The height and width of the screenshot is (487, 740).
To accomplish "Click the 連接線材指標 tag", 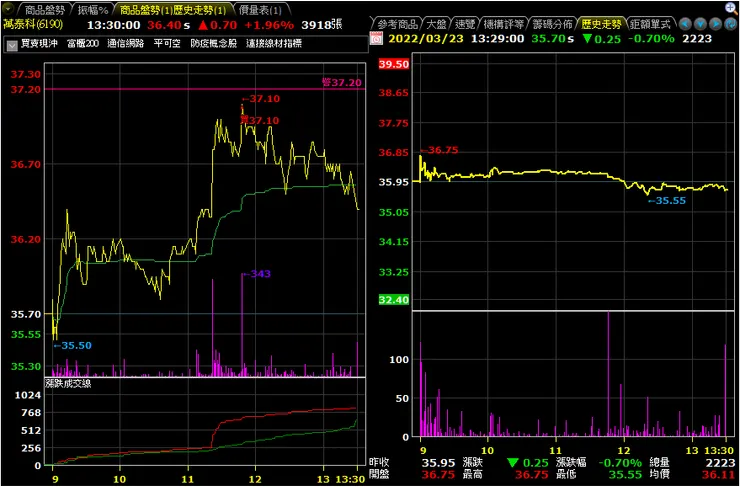I will pos(274,44).
